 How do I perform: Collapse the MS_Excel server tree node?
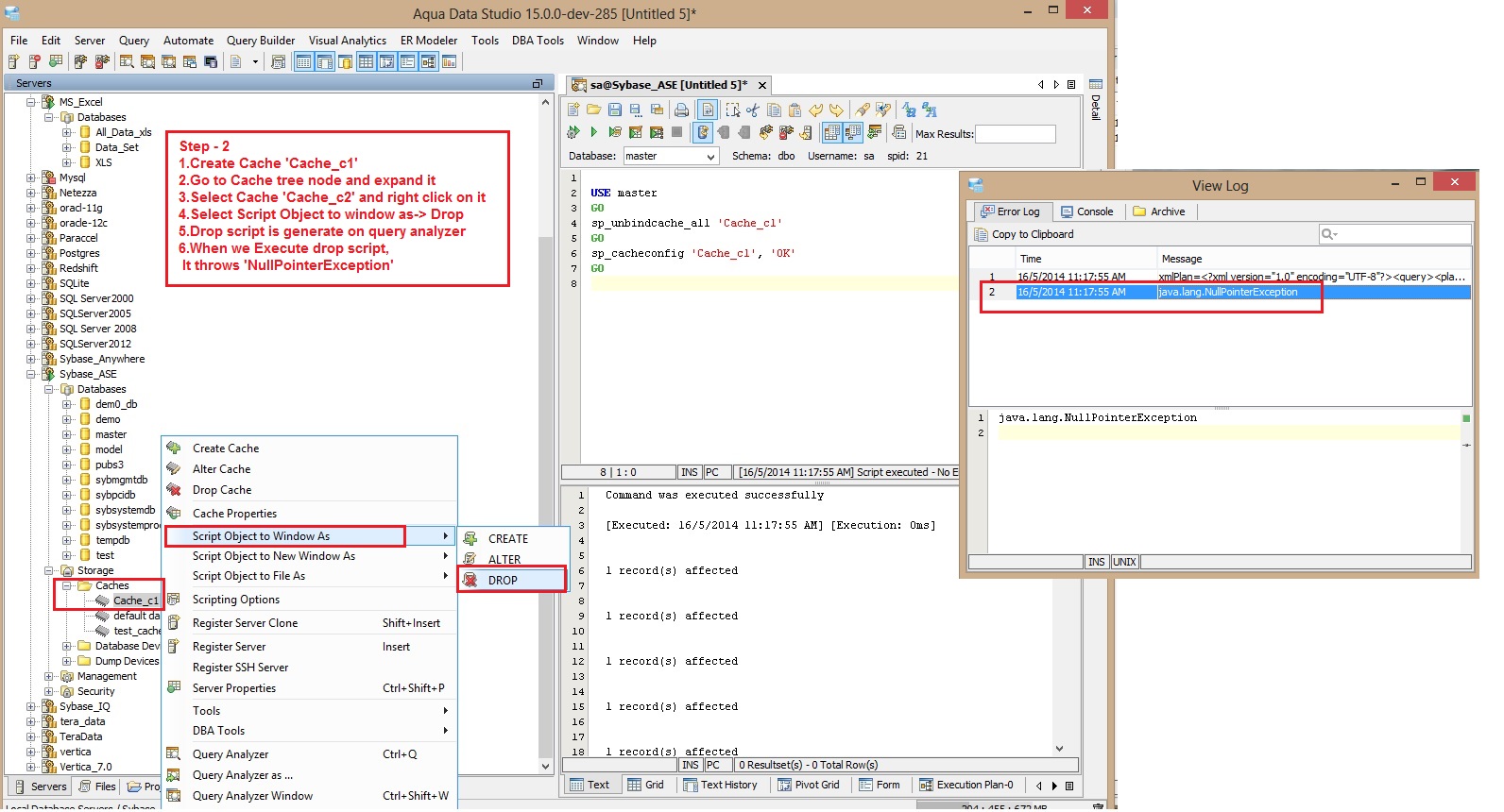click(x=31, y=102)
